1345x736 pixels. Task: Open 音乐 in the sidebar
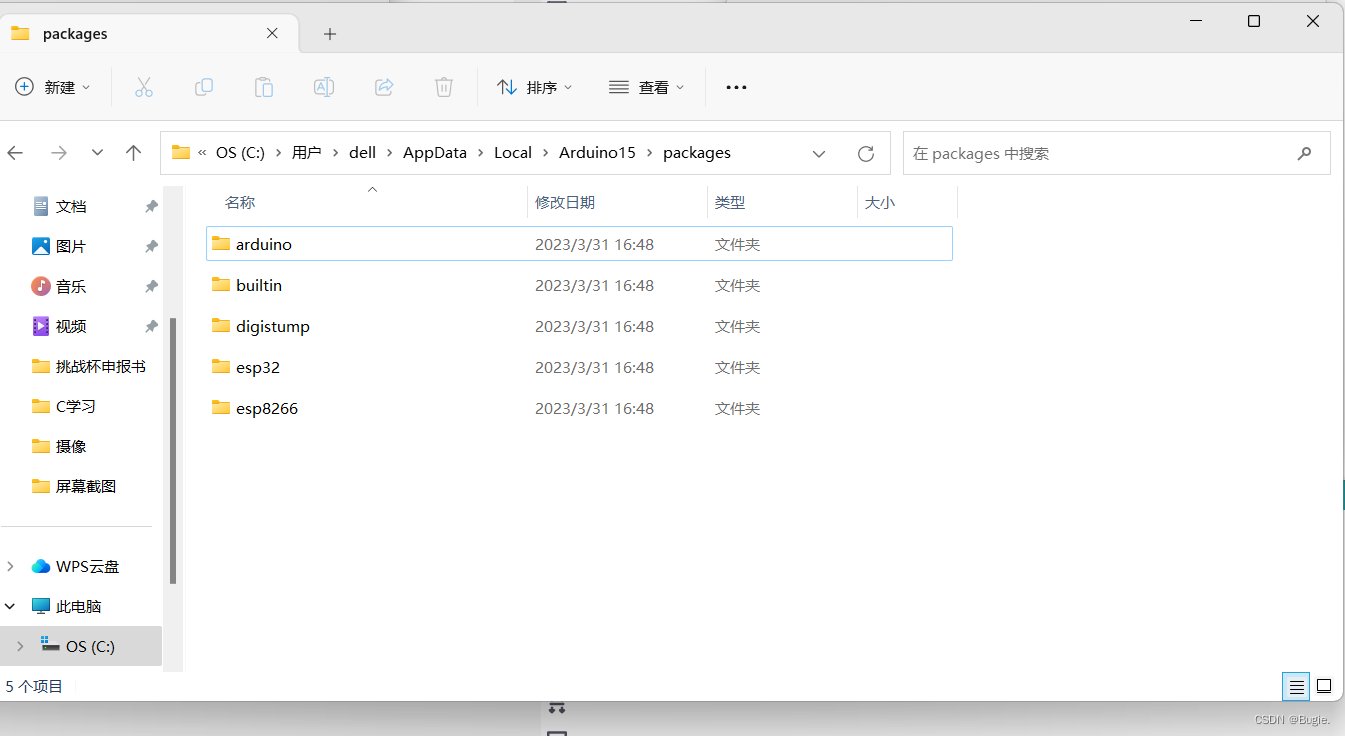tap(71, 286)
